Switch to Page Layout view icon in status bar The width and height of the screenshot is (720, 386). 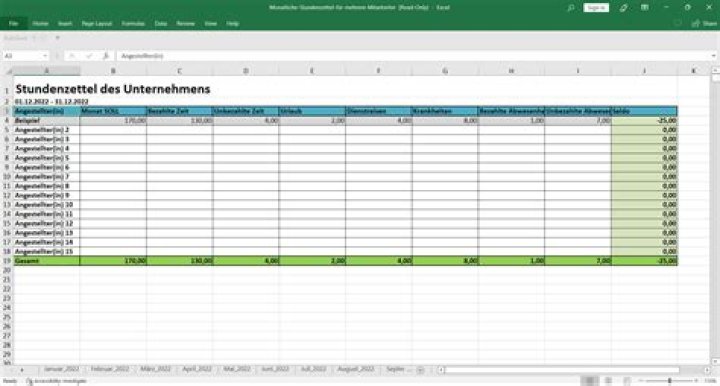pos(608,381)
